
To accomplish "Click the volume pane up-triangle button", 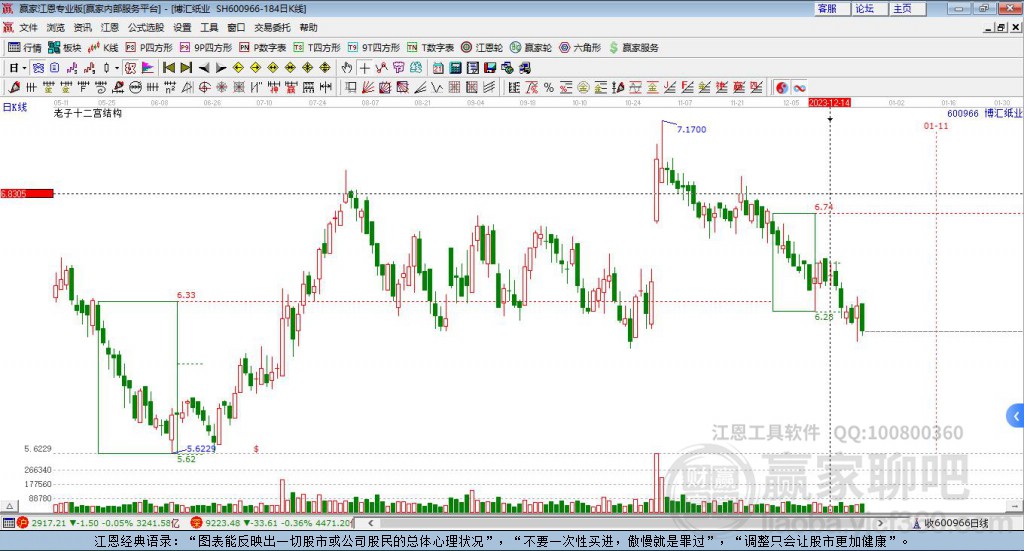I will point(9,506).
